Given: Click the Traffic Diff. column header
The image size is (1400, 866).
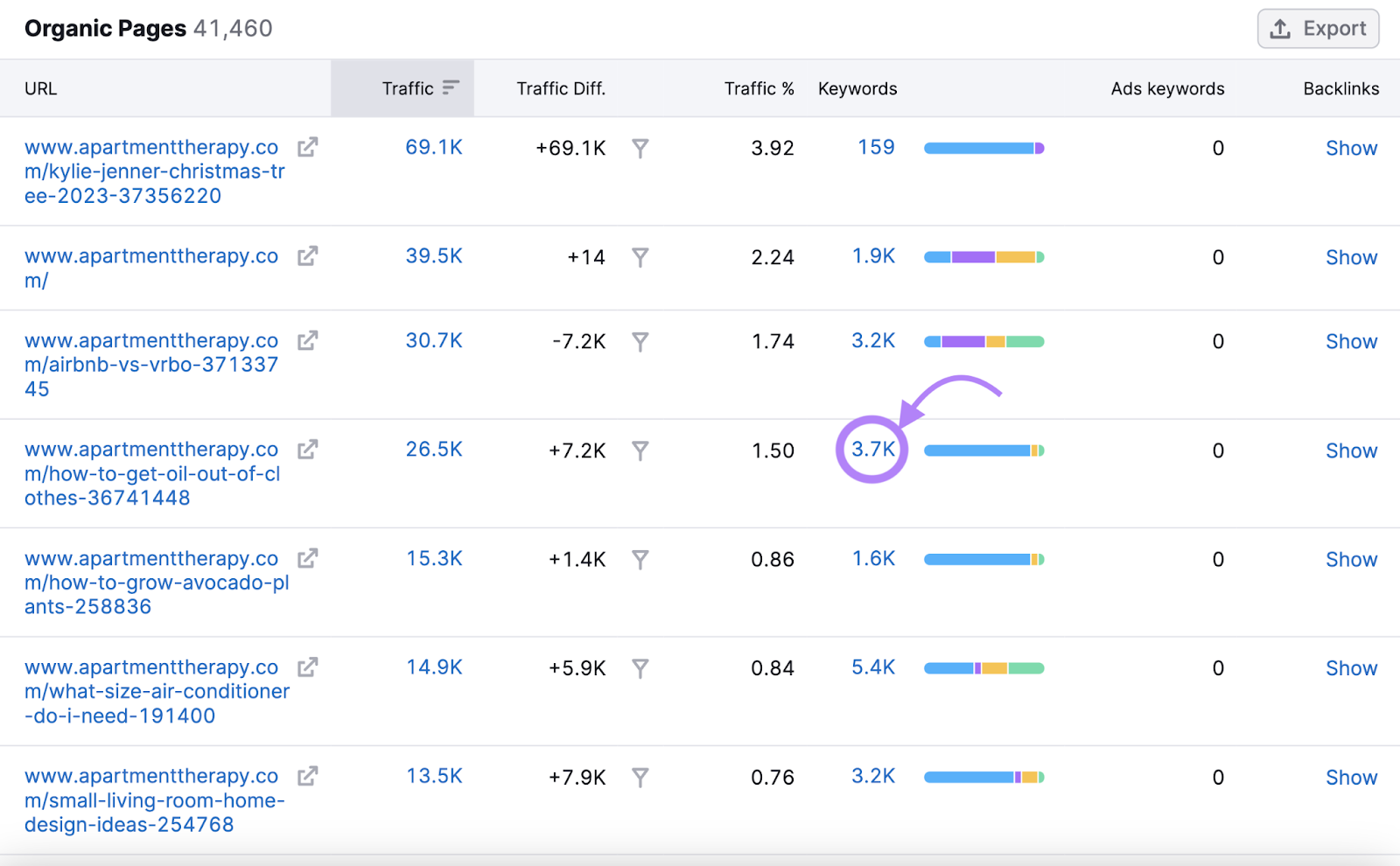Looking at the screenshot, I should pyautogui.click(x=561, y=87).
